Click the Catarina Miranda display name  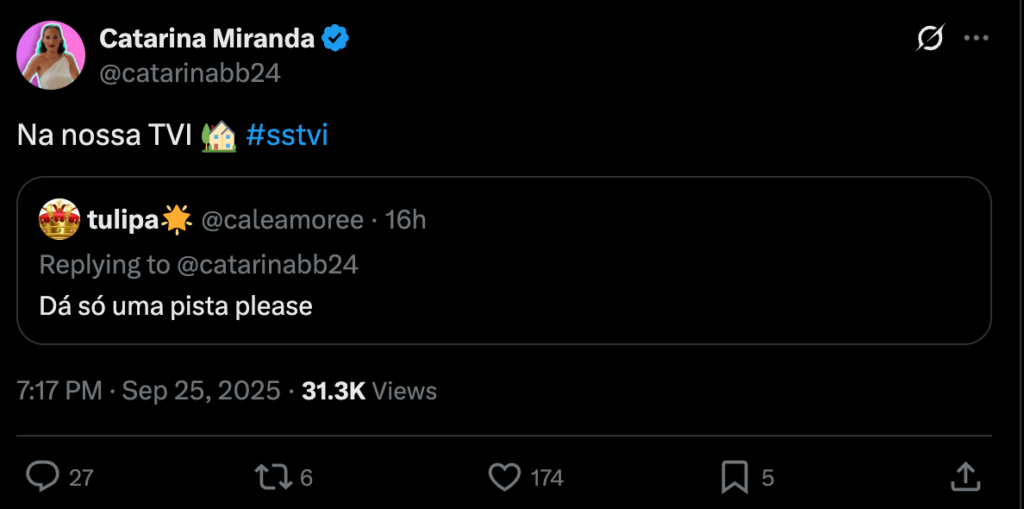207,39
